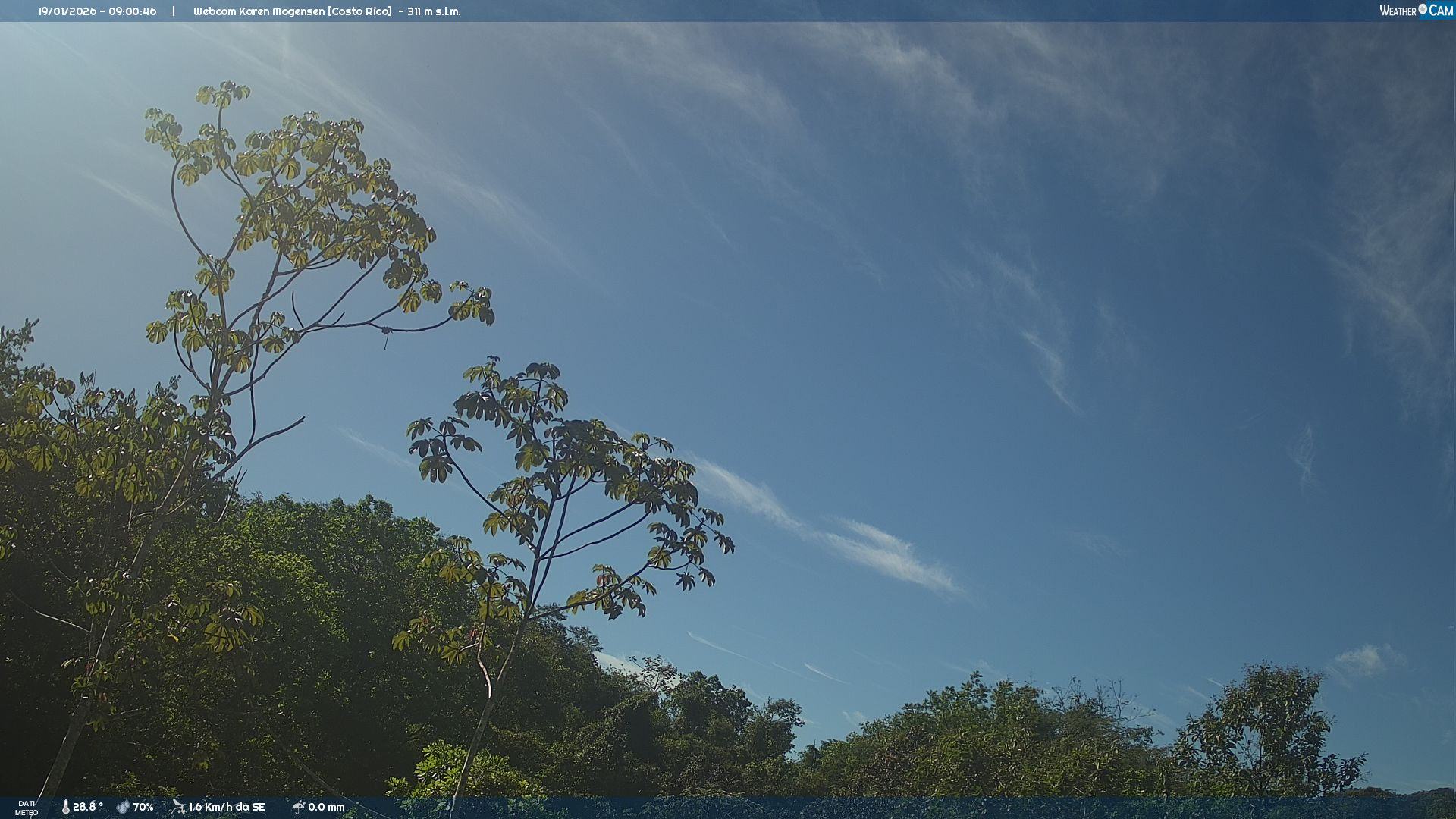Select the DATI METEO label
The height and width of the screenshot is (819, 1456).
[x=27, y=808]
